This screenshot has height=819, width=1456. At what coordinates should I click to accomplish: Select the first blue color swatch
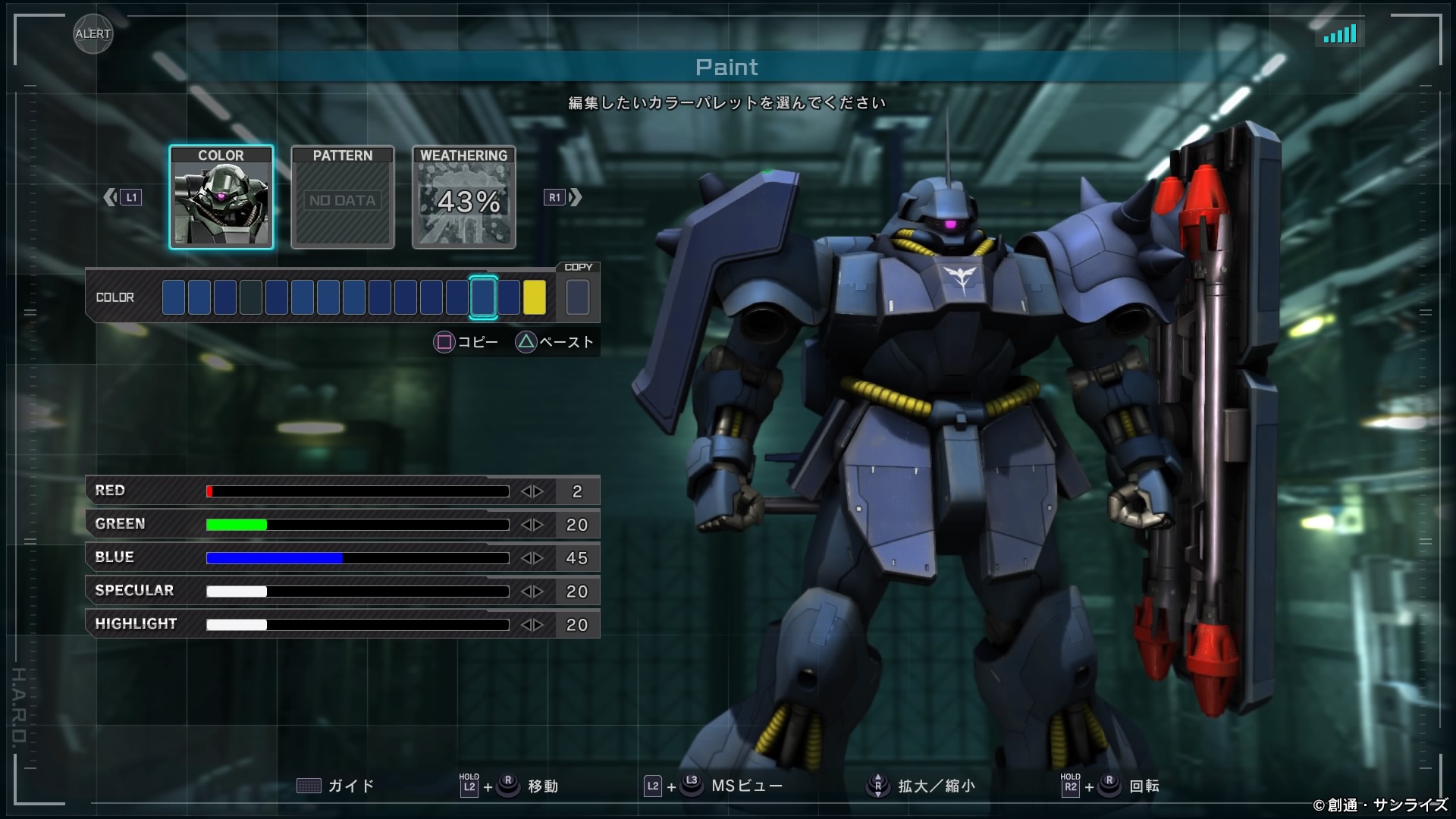pyautogui.click(x=174, y=297)
